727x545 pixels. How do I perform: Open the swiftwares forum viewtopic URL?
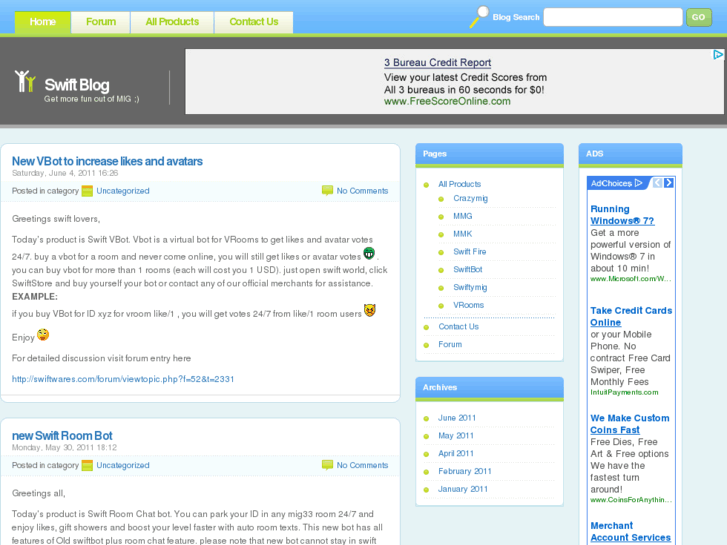click(123, 379)
